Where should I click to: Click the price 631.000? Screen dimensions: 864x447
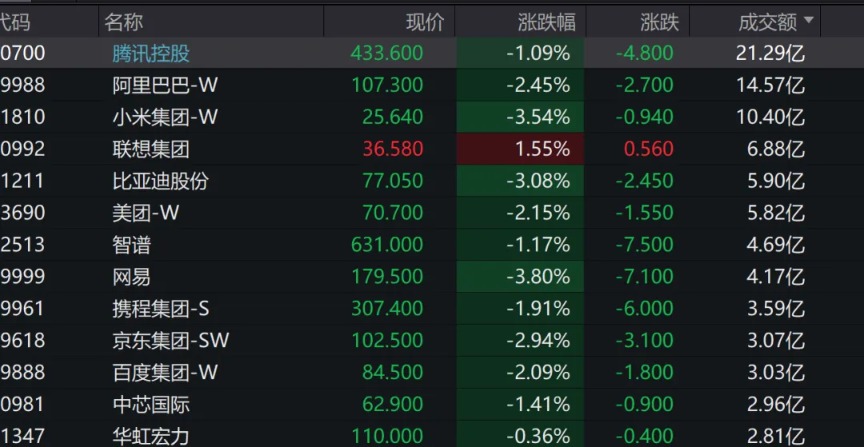tap(387, 245)
